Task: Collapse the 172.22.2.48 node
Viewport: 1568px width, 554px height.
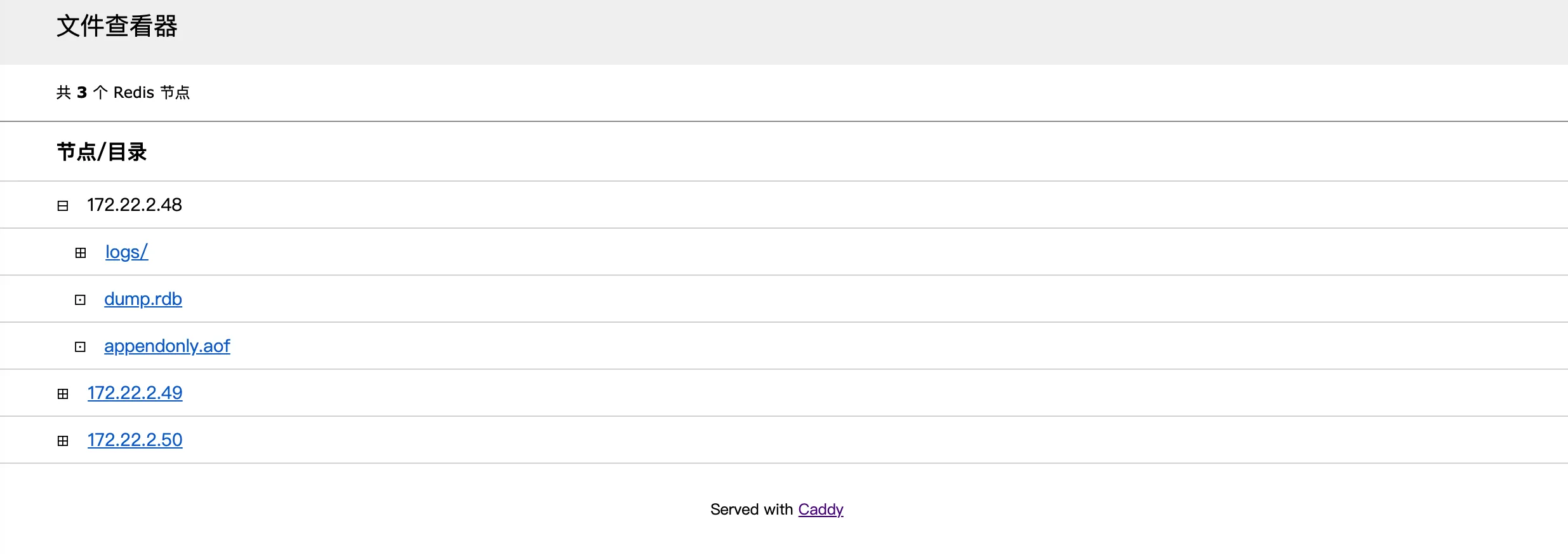Action: pyautogui.click(x=63, y=206)
